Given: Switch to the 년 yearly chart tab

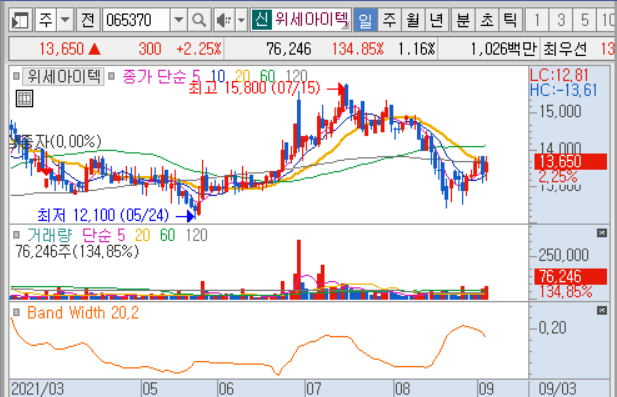Looking at the screenshot, I should (436, 20).
